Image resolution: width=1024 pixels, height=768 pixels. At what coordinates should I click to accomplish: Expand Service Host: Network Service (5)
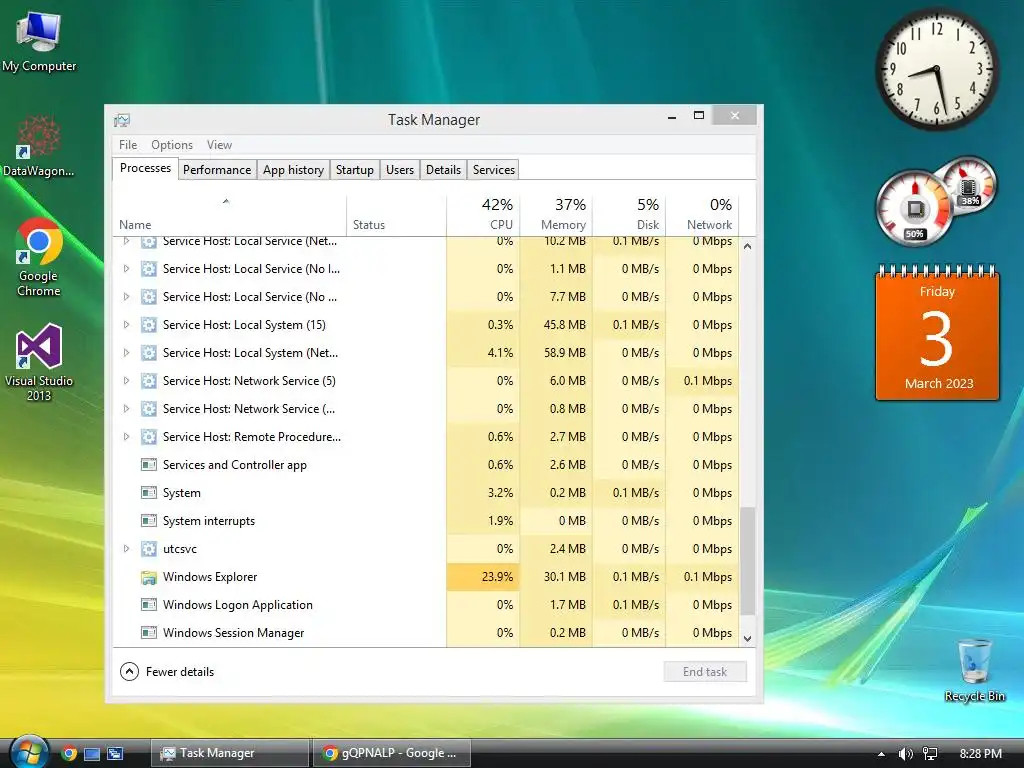click(x=127, y=381)
